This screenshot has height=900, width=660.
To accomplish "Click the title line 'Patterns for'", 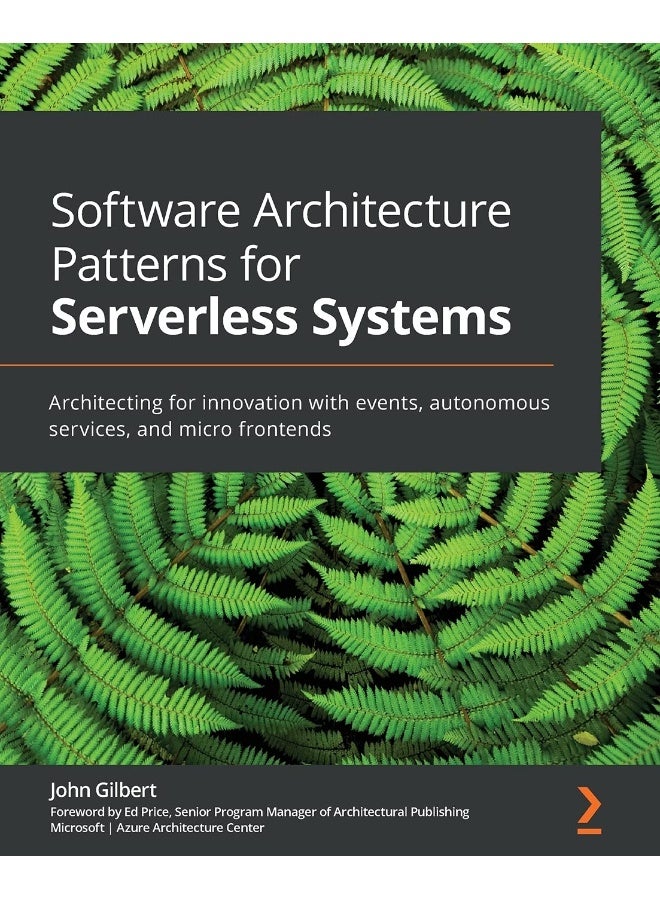I will click(176, 263).
